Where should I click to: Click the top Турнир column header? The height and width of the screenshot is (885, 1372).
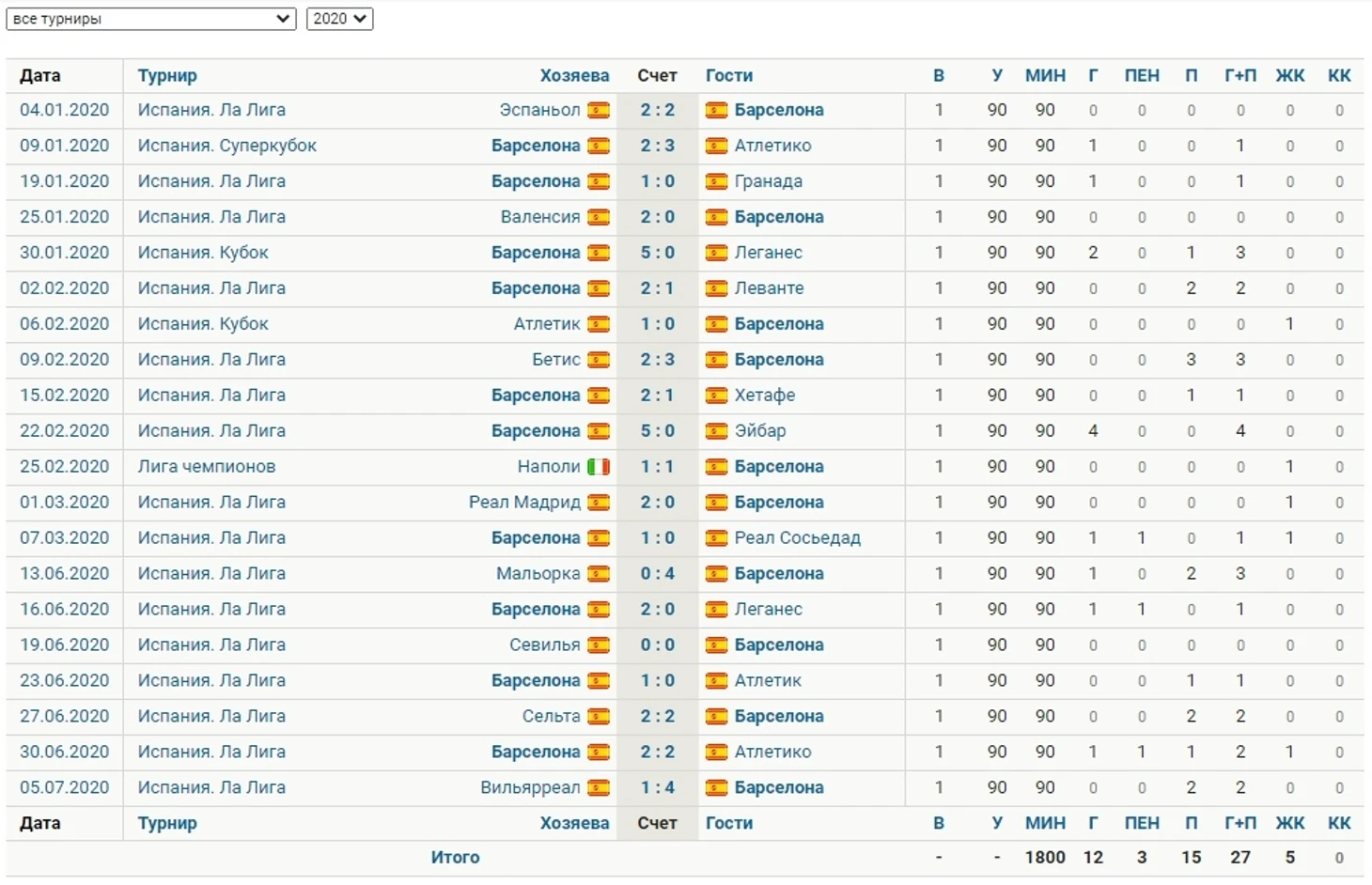tap(167, 76)
